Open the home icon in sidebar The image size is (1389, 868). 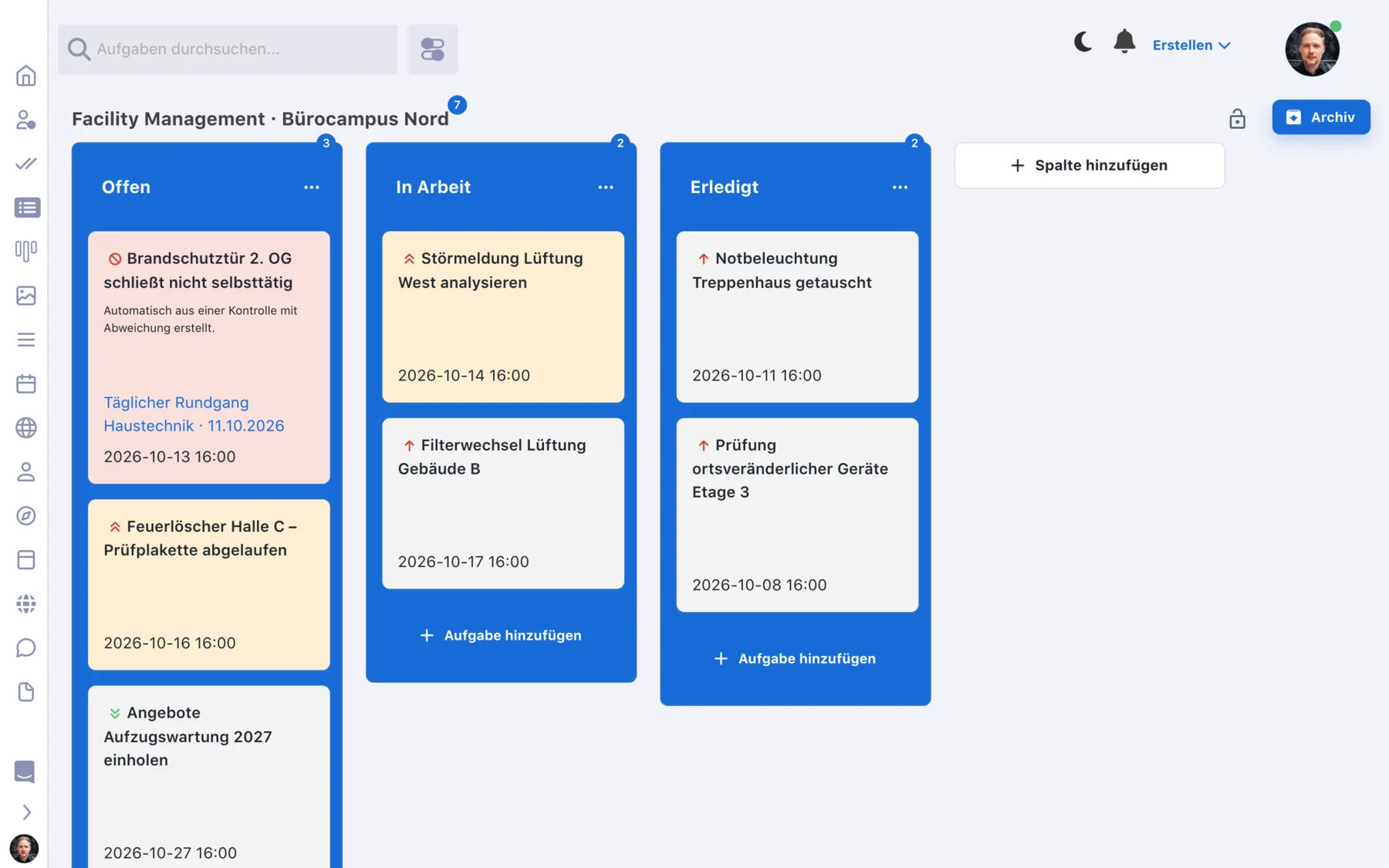pos(25,76)
